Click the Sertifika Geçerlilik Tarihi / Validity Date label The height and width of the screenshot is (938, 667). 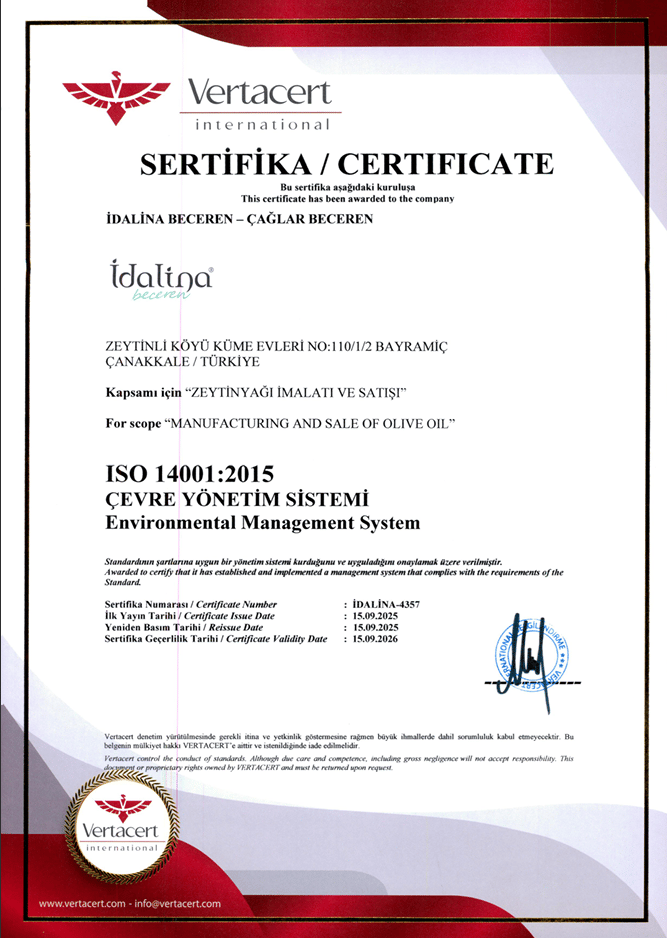coord(216,639)
